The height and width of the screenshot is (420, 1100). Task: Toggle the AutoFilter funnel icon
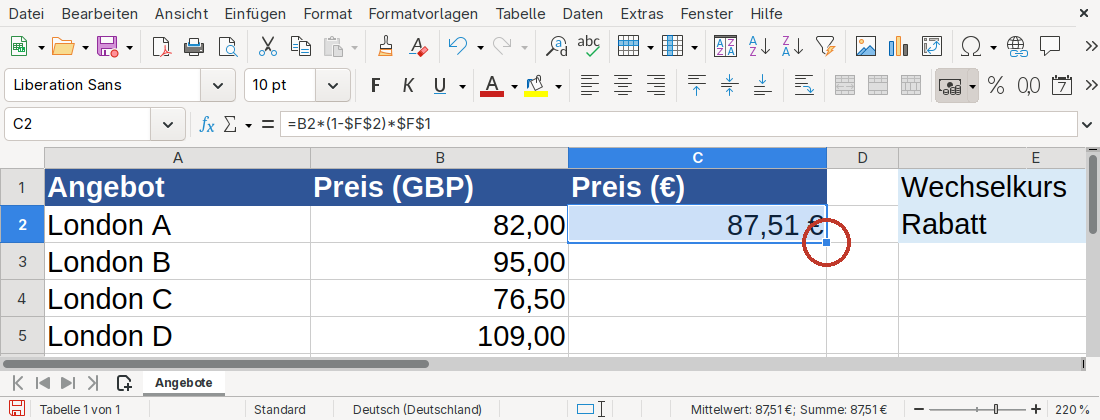pos(826,47)
